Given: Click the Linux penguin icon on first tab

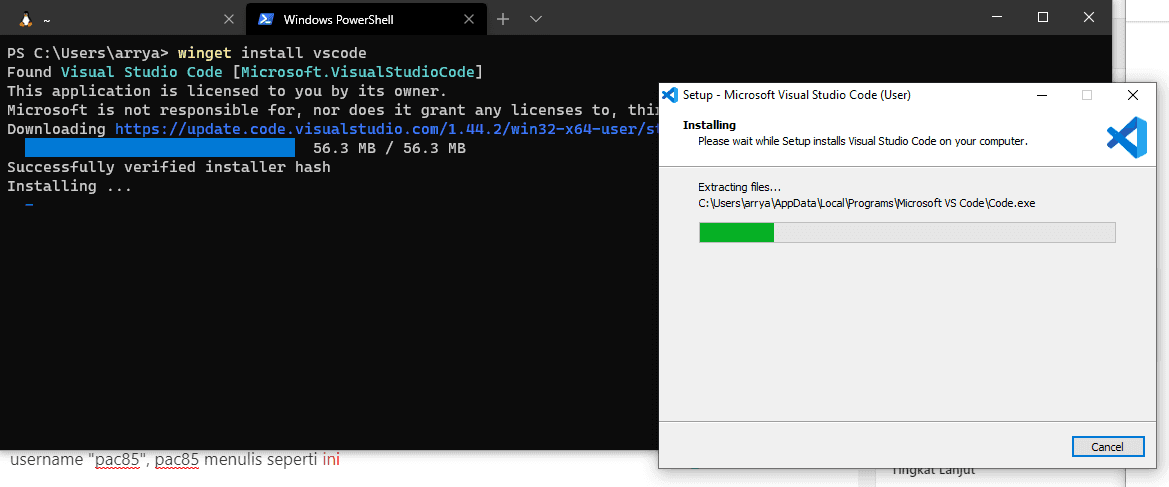Looking at the screenshot, I should click(x=26, y=19).
